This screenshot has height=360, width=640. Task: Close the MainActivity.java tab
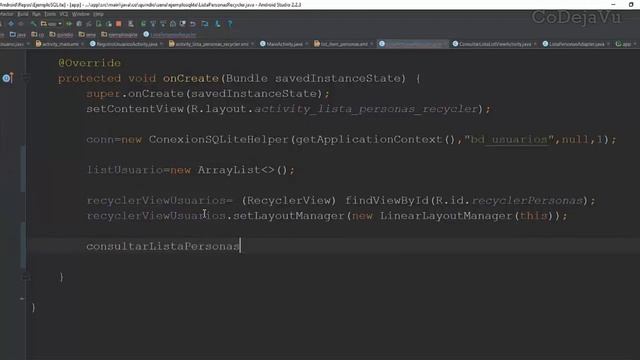click(x=307, y=44)
